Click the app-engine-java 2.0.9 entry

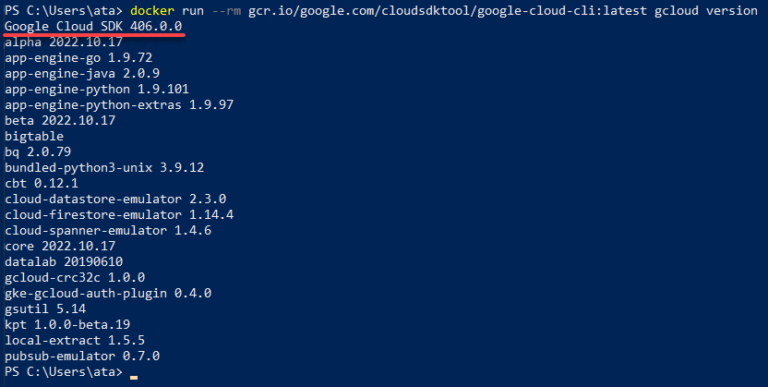point(82,73)
